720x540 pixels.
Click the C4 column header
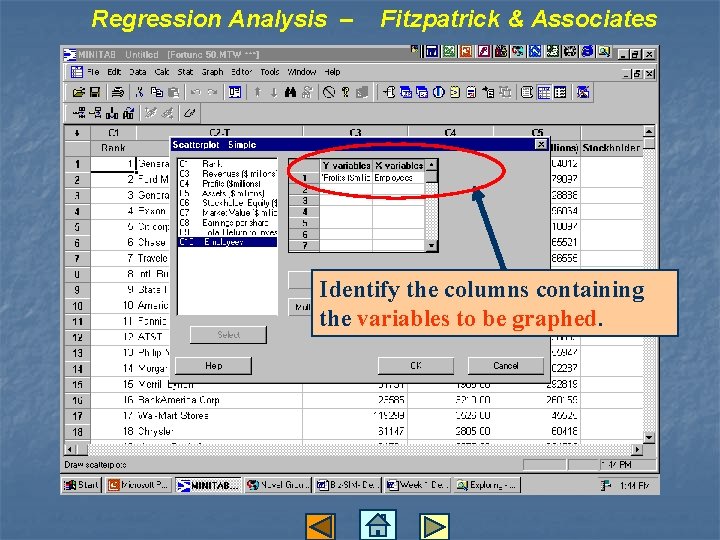tap(450, 133)
